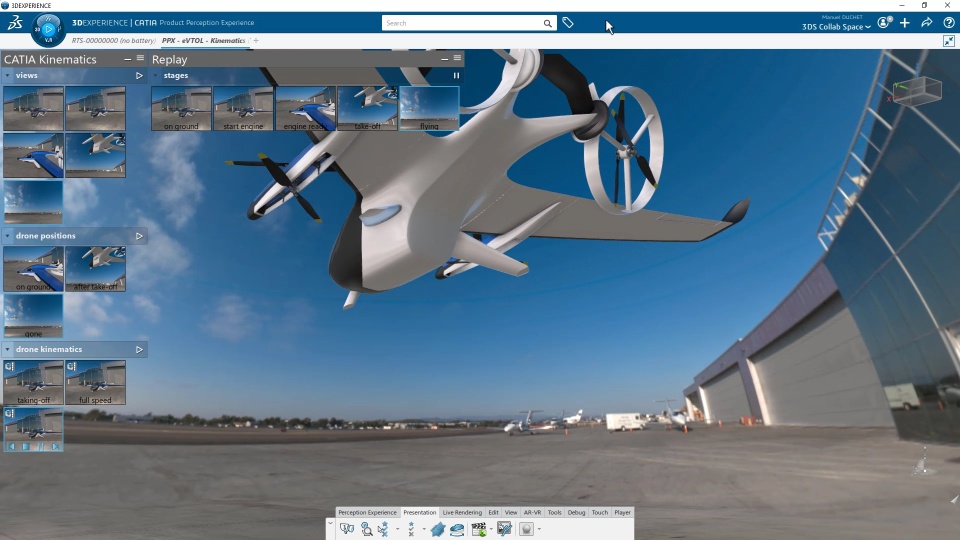Click the star-check-cross selection toolbar icon
This screenshot has width=960, height=540.
pos(383,529)
